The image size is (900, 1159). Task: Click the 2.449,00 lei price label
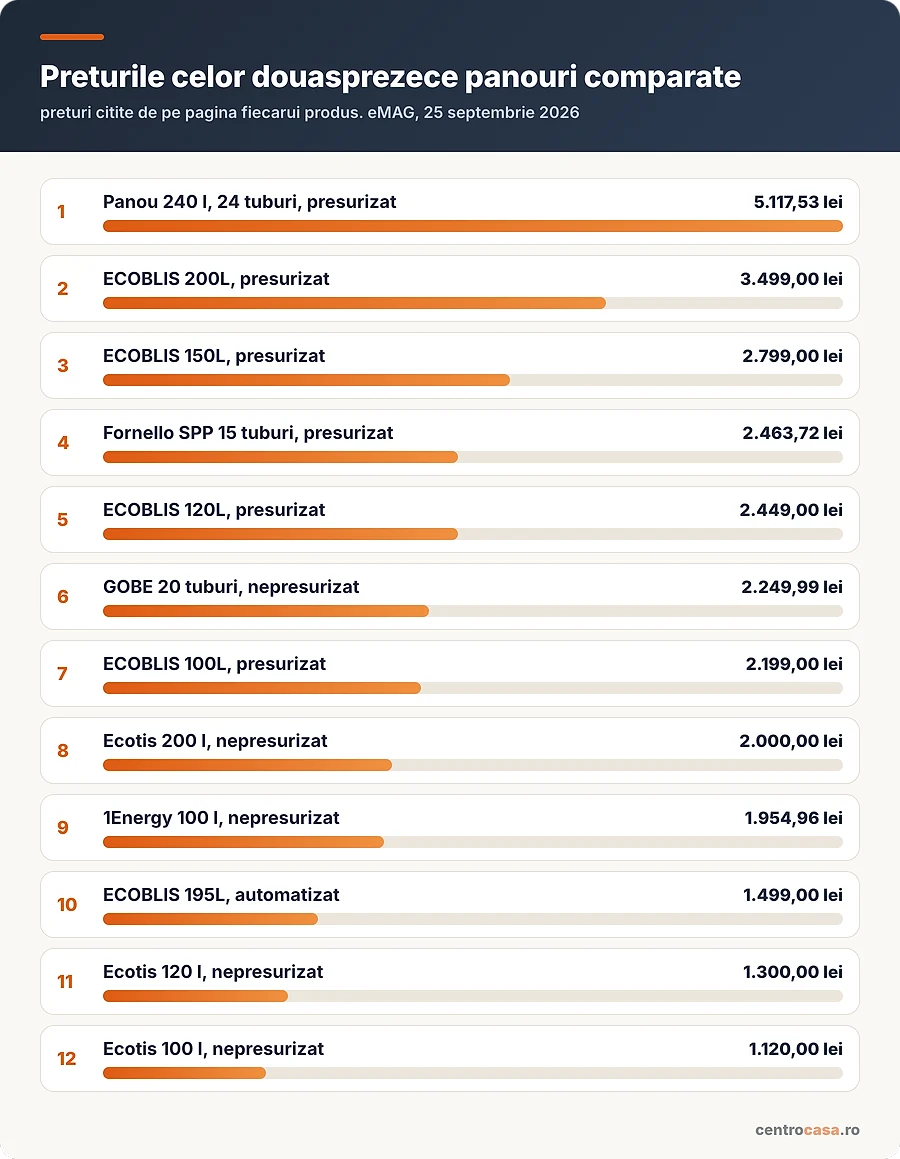[x=791, y=510]
